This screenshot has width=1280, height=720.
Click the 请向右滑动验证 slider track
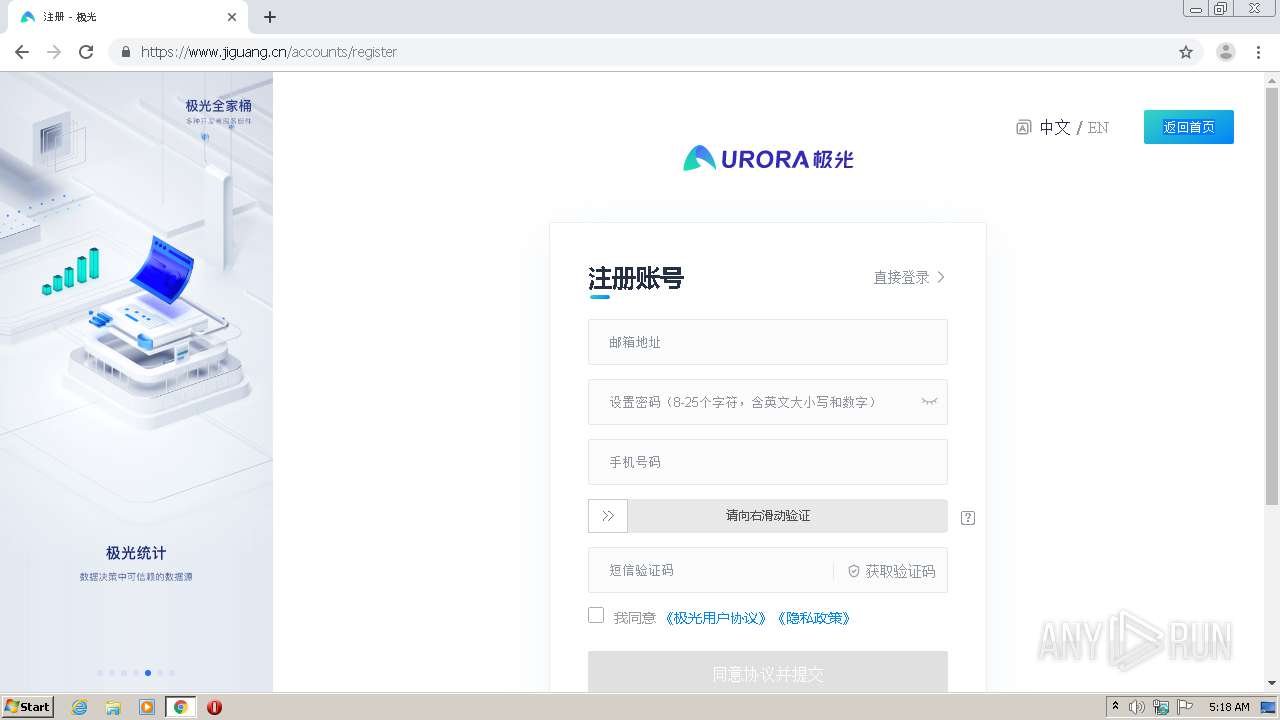tap(768, 516)
